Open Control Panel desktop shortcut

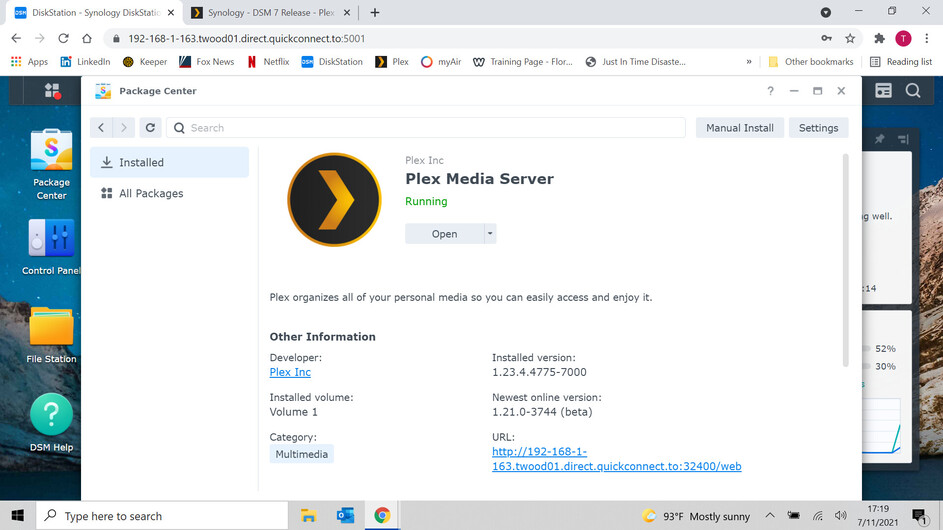tap(51, 247)
